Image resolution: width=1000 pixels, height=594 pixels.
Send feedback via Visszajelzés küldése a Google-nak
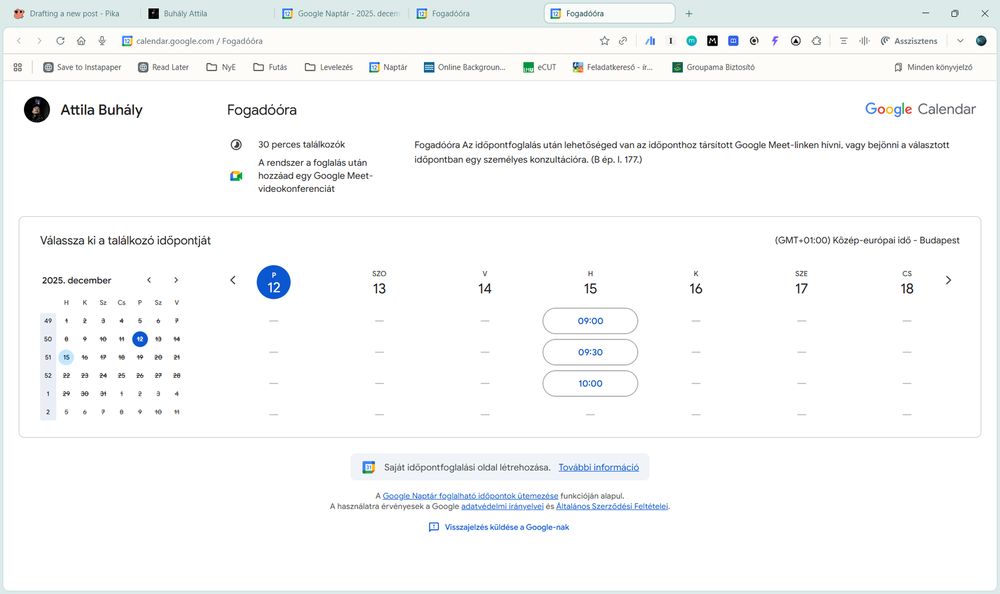pos(499,527)
